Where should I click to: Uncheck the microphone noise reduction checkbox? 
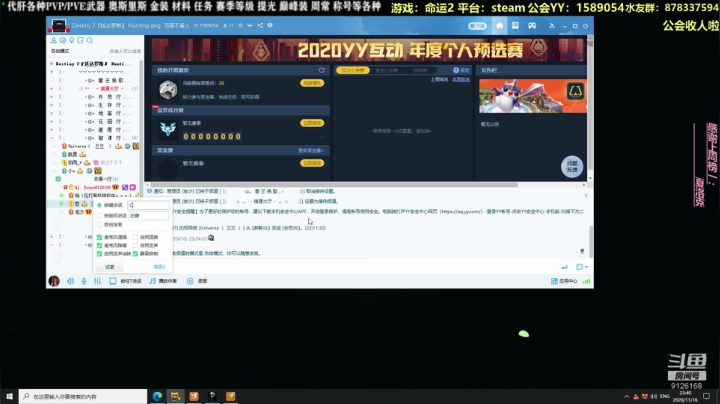coord(99,246)
